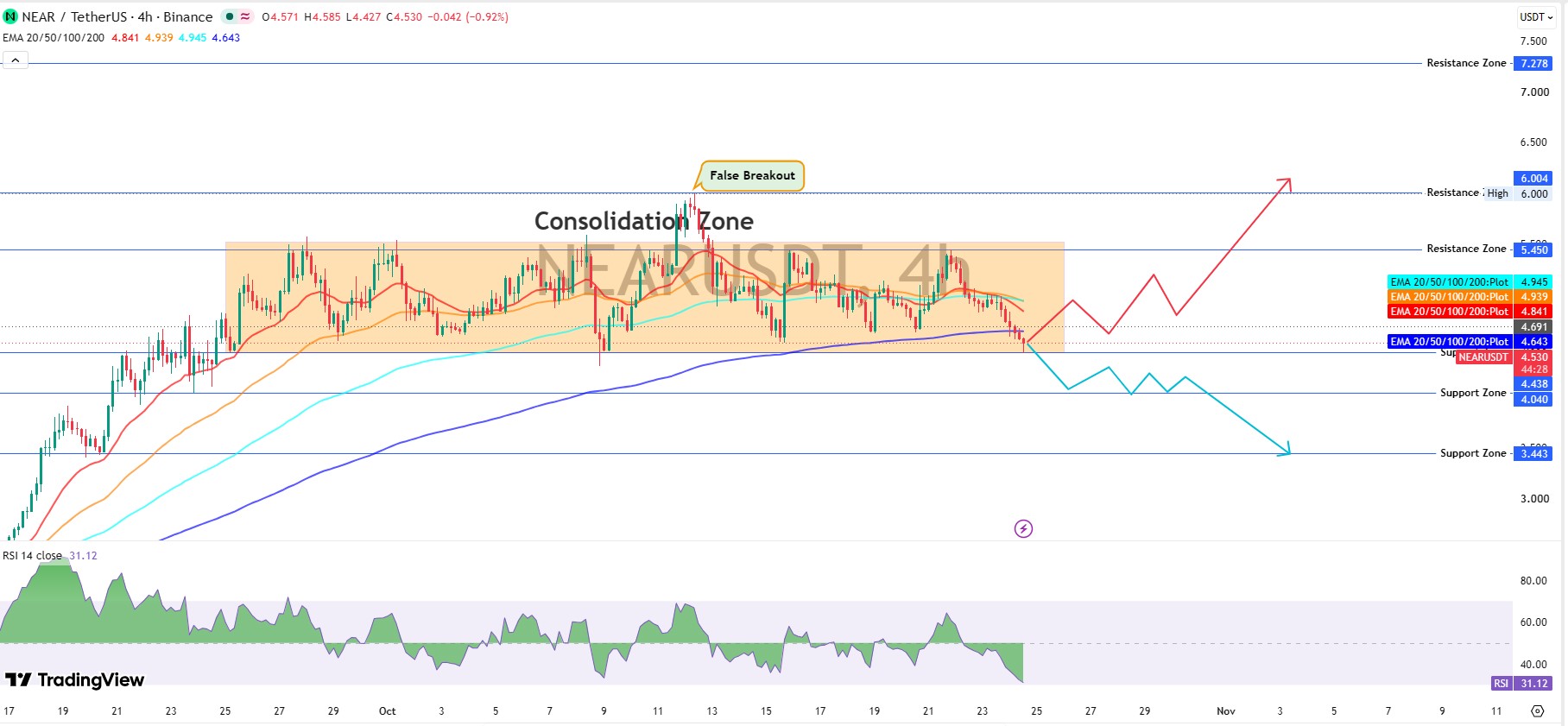Click the blue EMA Plot 4.643 axis label

point(1470,342)
